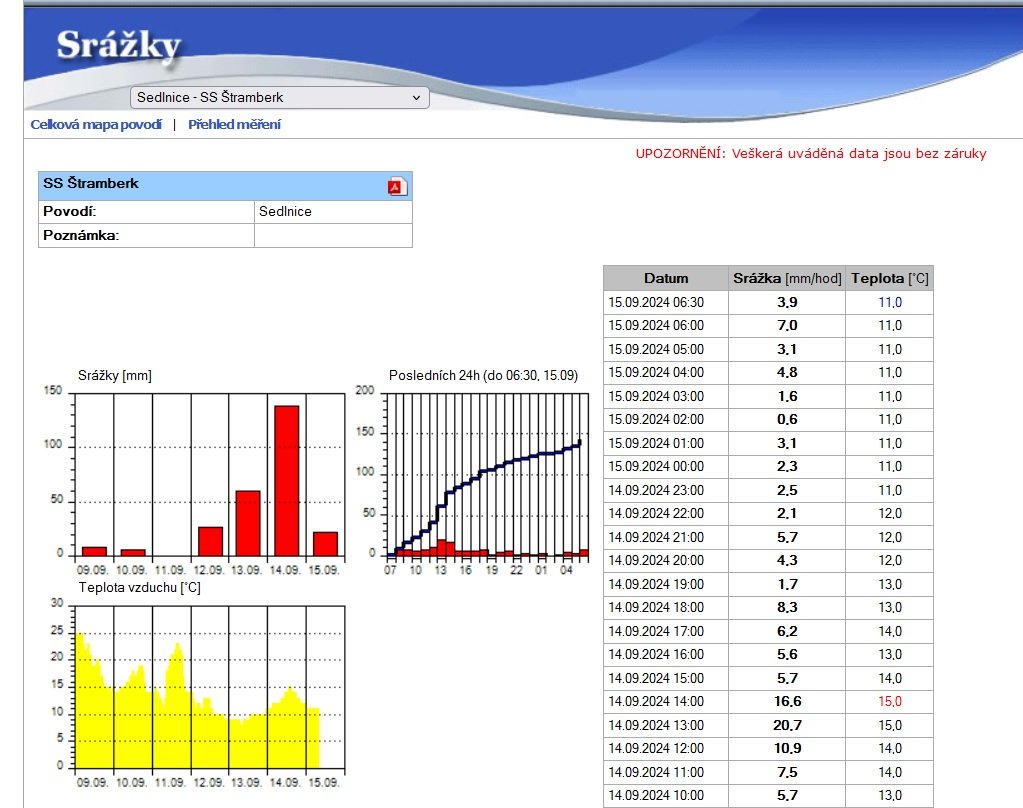Viewport: 1023px width, 808px height.
Task: Select the 14.09.2024 10:00 table row date
Action: click(x=656, y=796)
